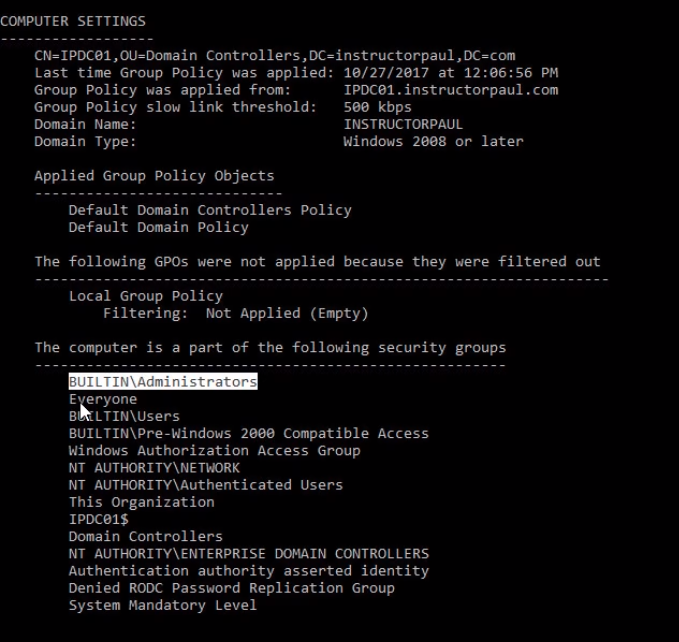Screen dimensions: 679x642
Task: Click NT AUTHORITY\ENTERPRISE DOMAIN CONTROLLERS line
Action: (248, 554)
